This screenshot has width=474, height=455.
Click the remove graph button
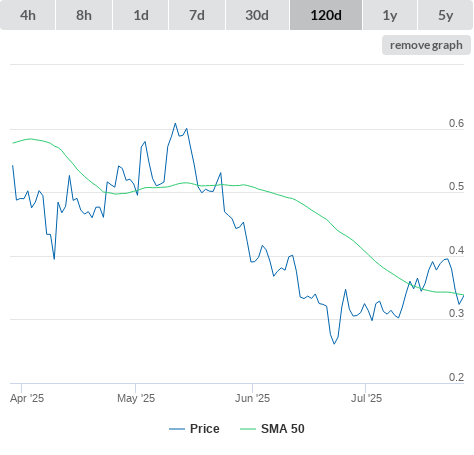(426, 45)
